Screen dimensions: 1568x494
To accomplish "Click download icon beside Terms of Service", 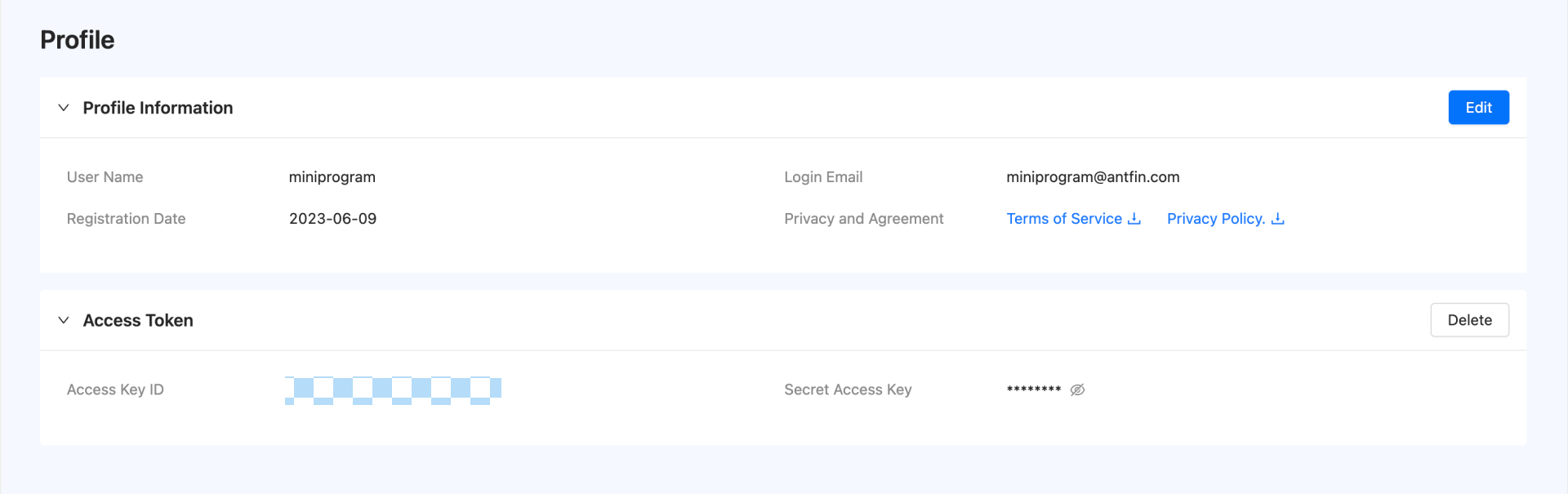I will (1134, 219).
